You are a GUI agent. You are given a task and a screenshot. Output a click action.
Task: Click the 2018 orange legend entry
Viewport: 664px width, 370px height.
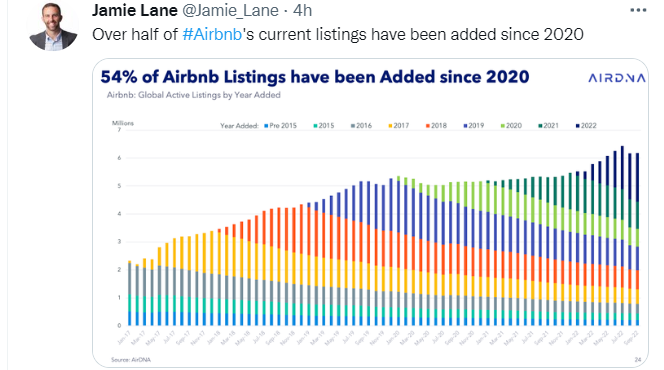point(436,126)
